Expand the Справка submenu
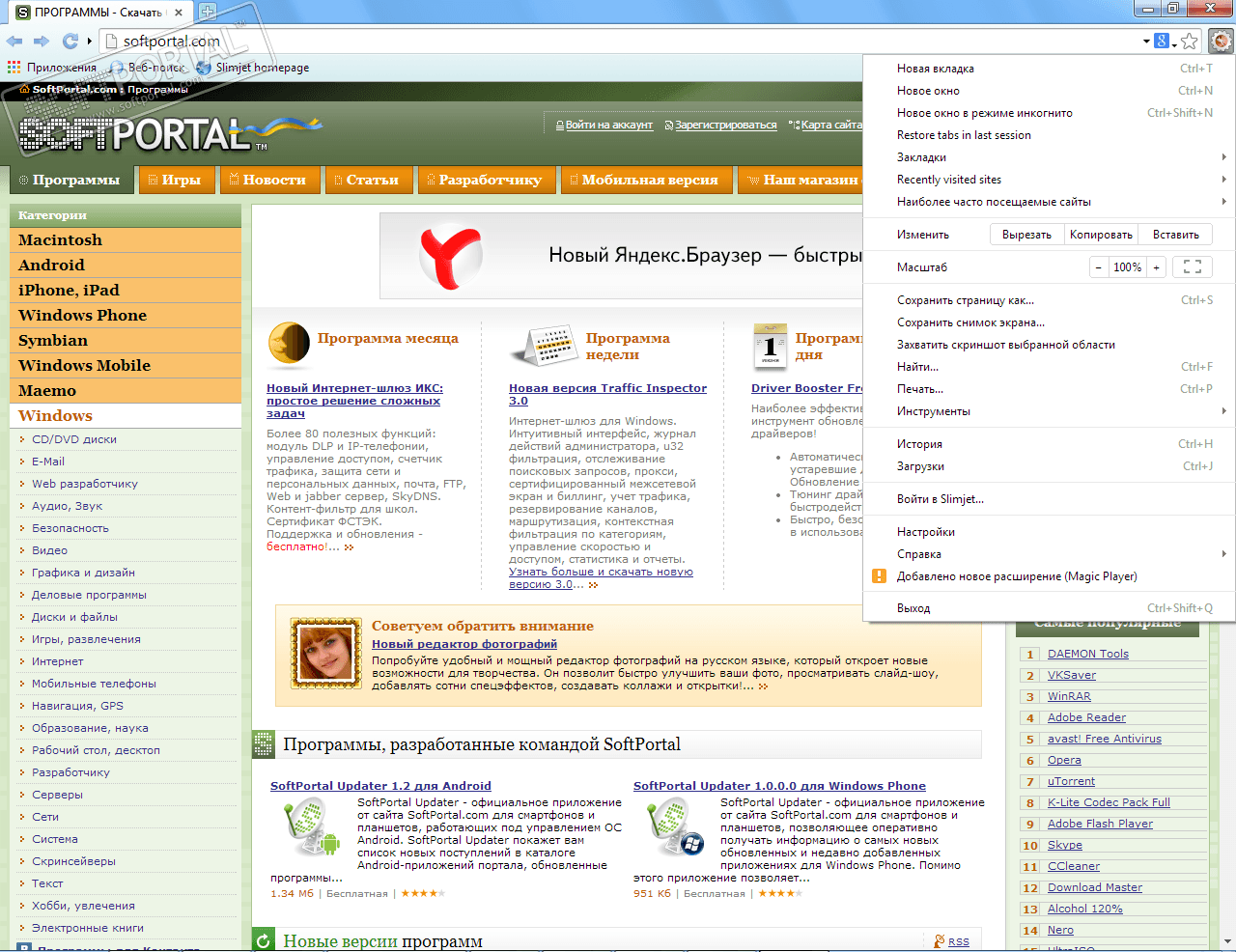1236x952 pixels. (x=1049, y=554)
